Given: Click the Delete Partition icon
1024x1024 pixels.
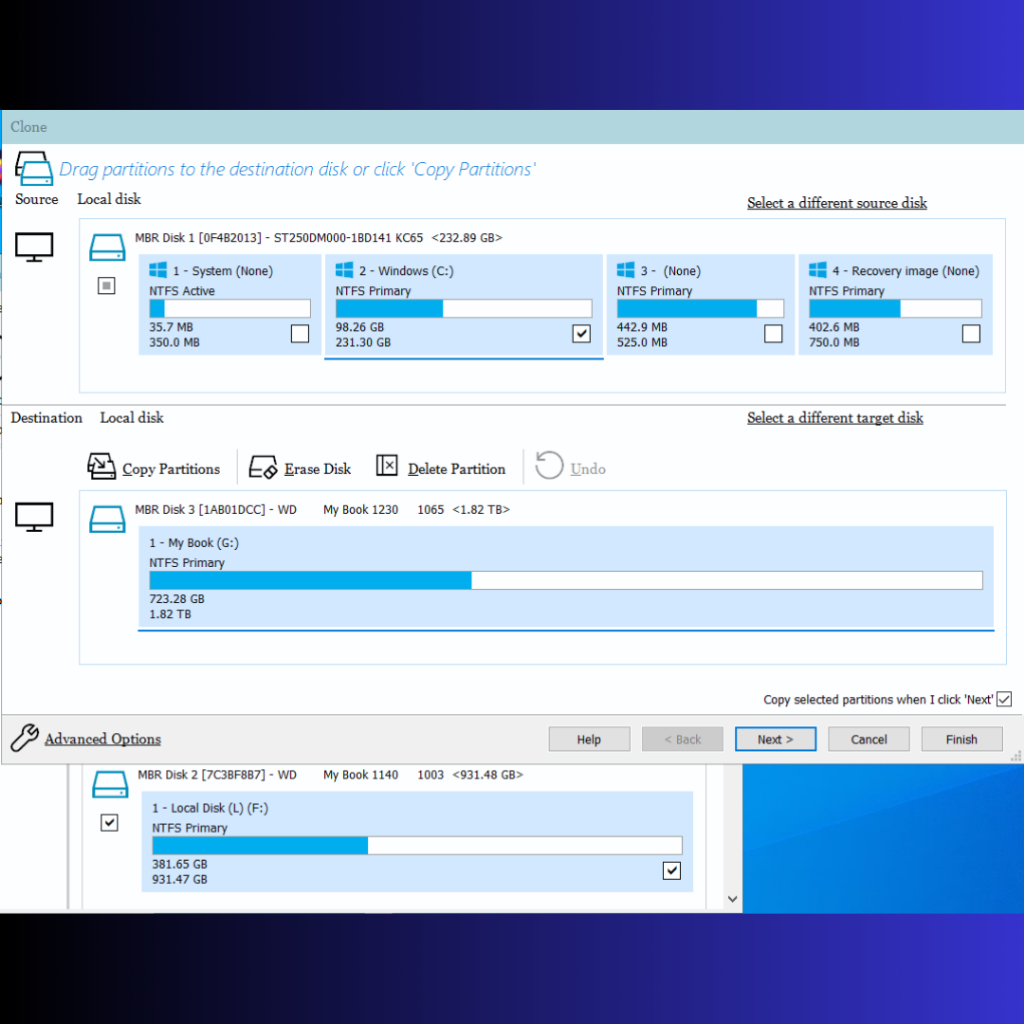Looking at the screenshot, I should (387, 466).
